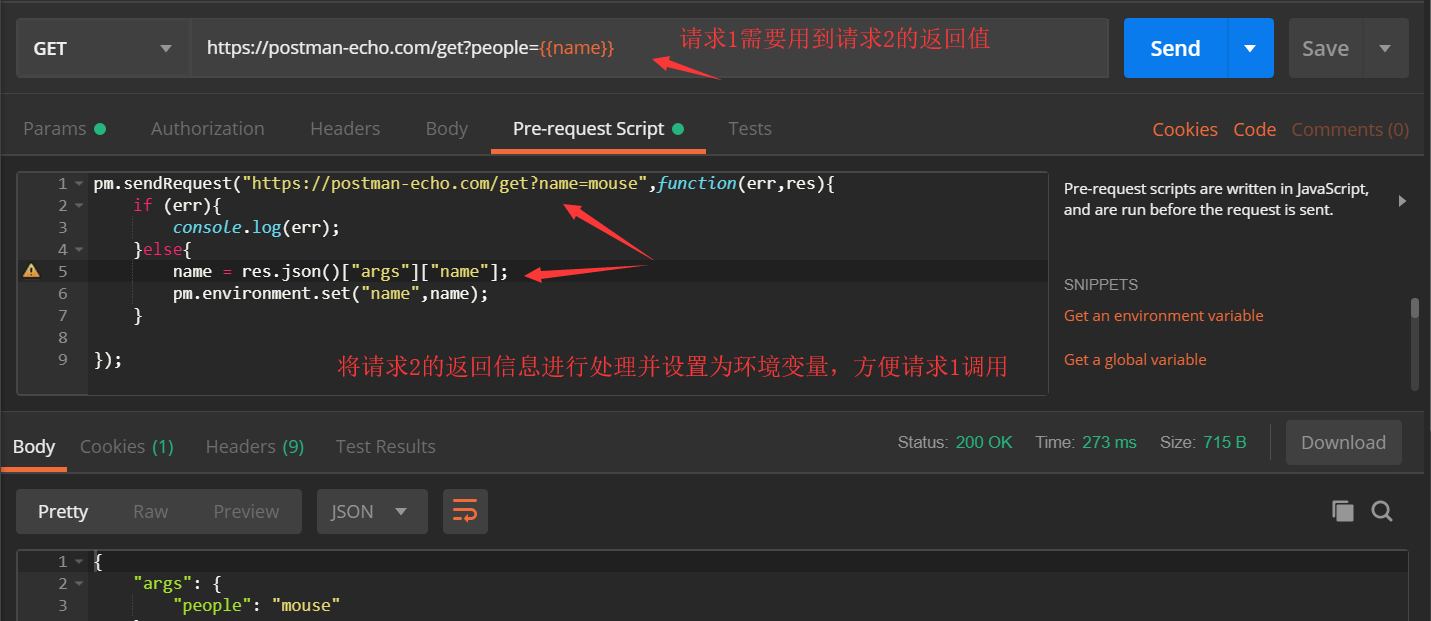Open the request Headers tab
1431x621 pixels.
345,128
